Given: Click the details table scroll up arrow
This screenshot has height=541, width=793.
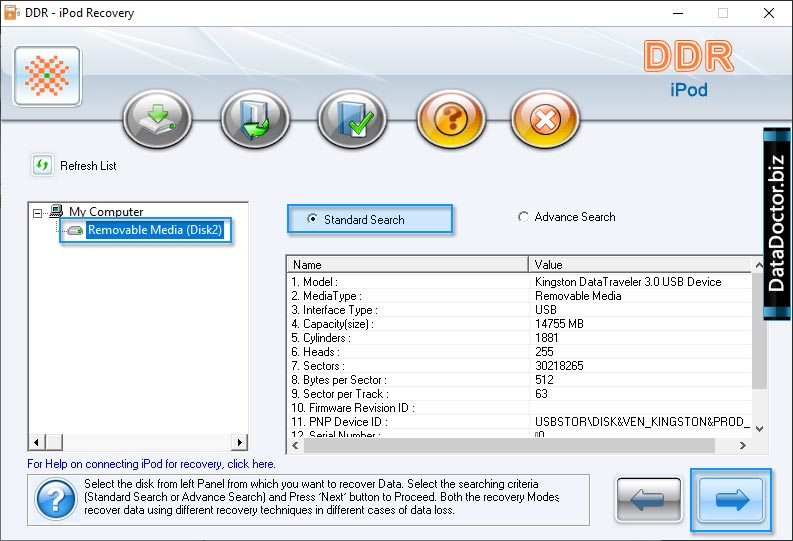Looking at the screenshot, I should tap(759, 265).
